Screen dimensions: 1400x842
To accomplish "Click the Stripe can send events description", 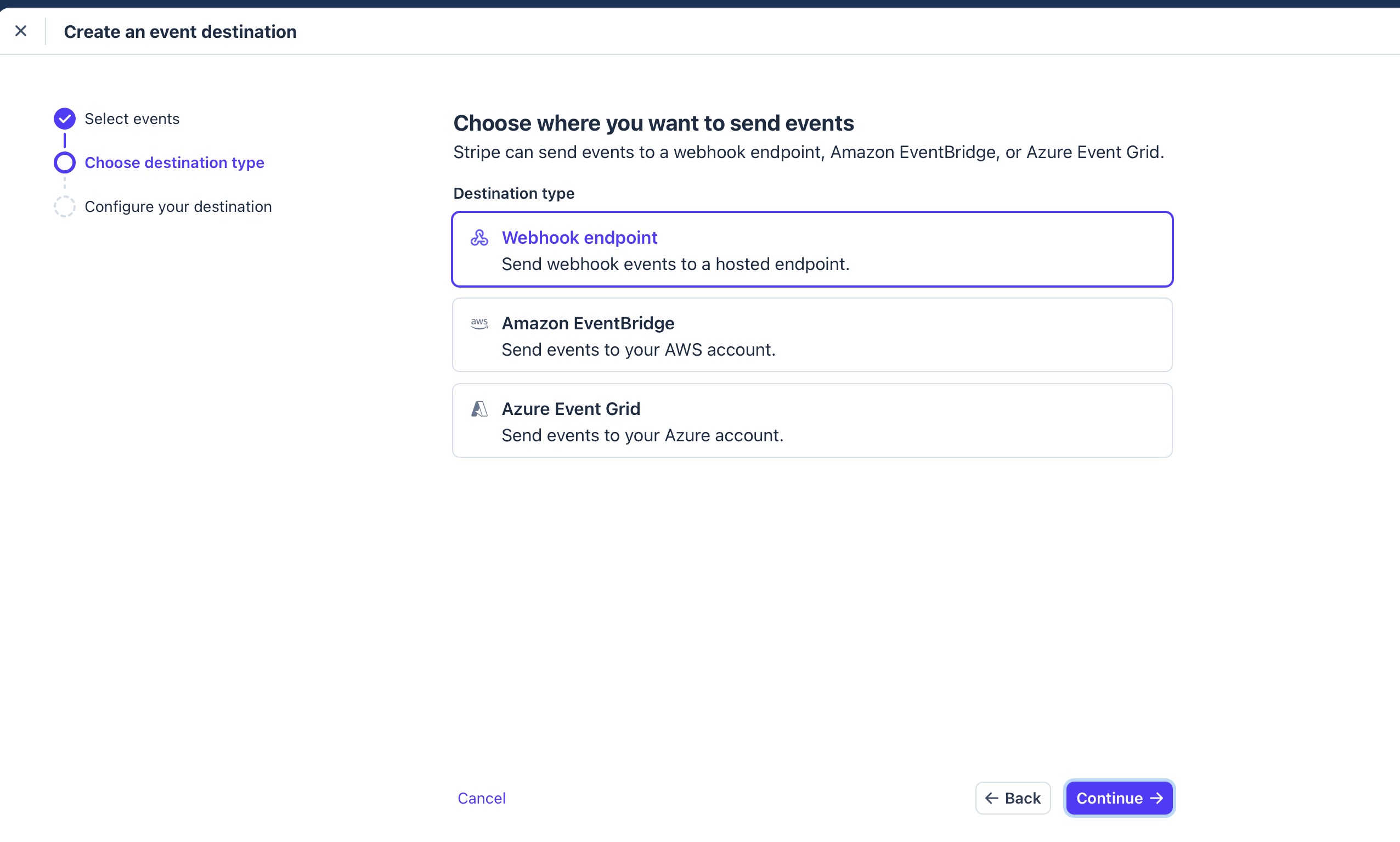I will pyautogui.click(x=809, y=153).
